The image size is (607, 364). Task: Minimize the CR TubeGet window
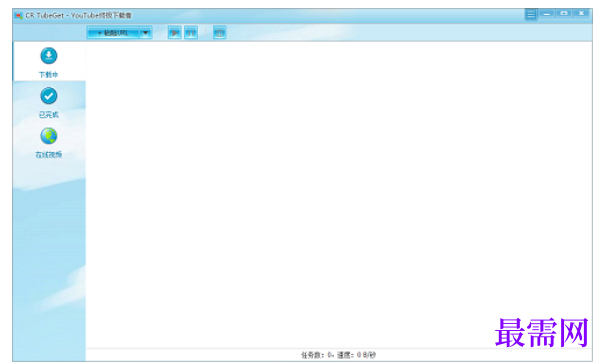click(x=547, y=14)
